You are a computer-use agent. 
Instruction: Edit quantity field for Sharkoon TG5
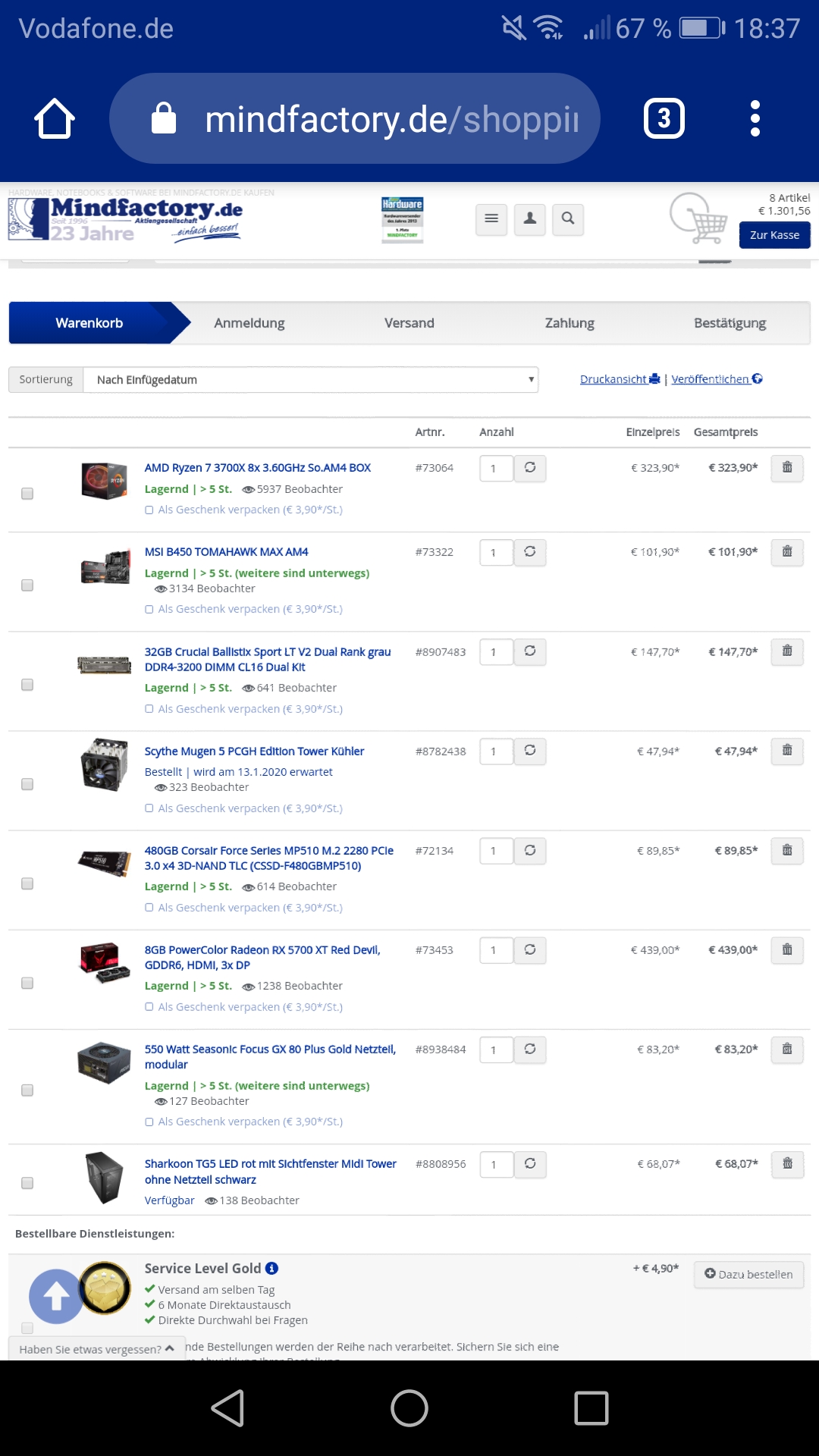(x=497, y=1165)
